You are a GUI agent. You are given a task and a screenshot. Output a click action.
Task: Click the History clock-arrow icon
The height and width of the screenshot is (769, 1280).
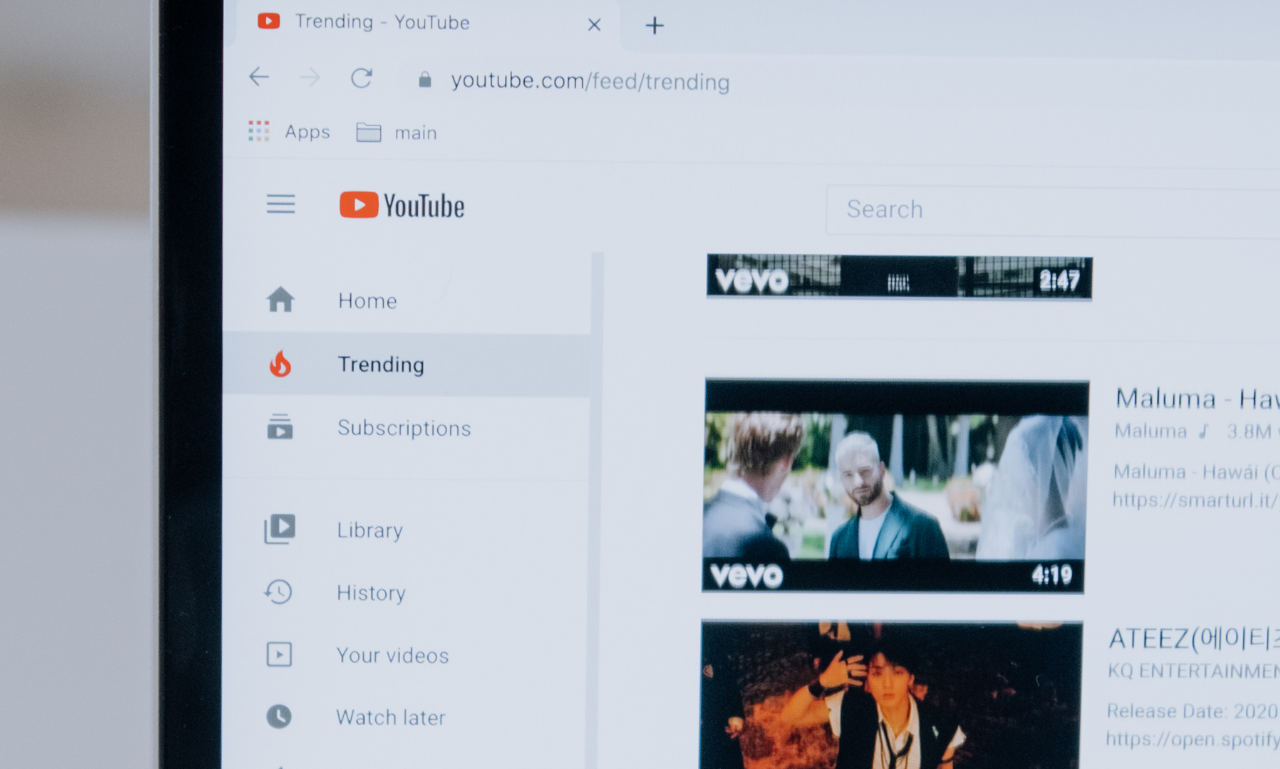click(278, 592)
